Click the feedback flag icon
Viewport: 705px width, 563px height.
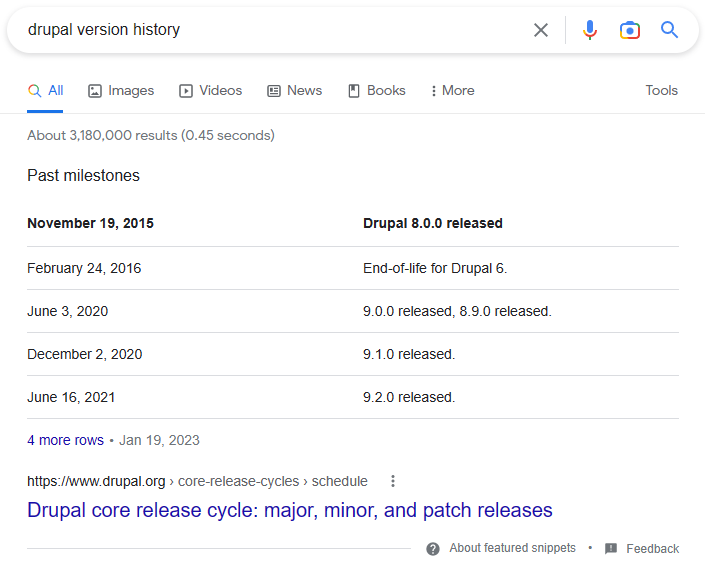click(611, 548)
